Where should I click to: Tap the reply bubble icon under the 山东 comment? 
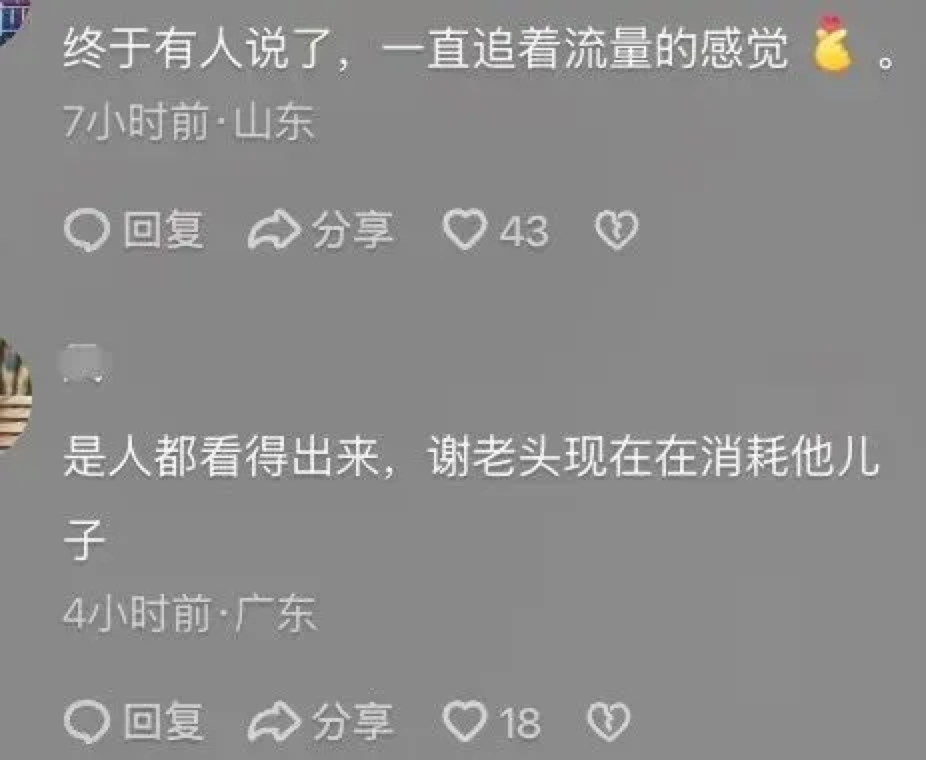coord(87,231)
